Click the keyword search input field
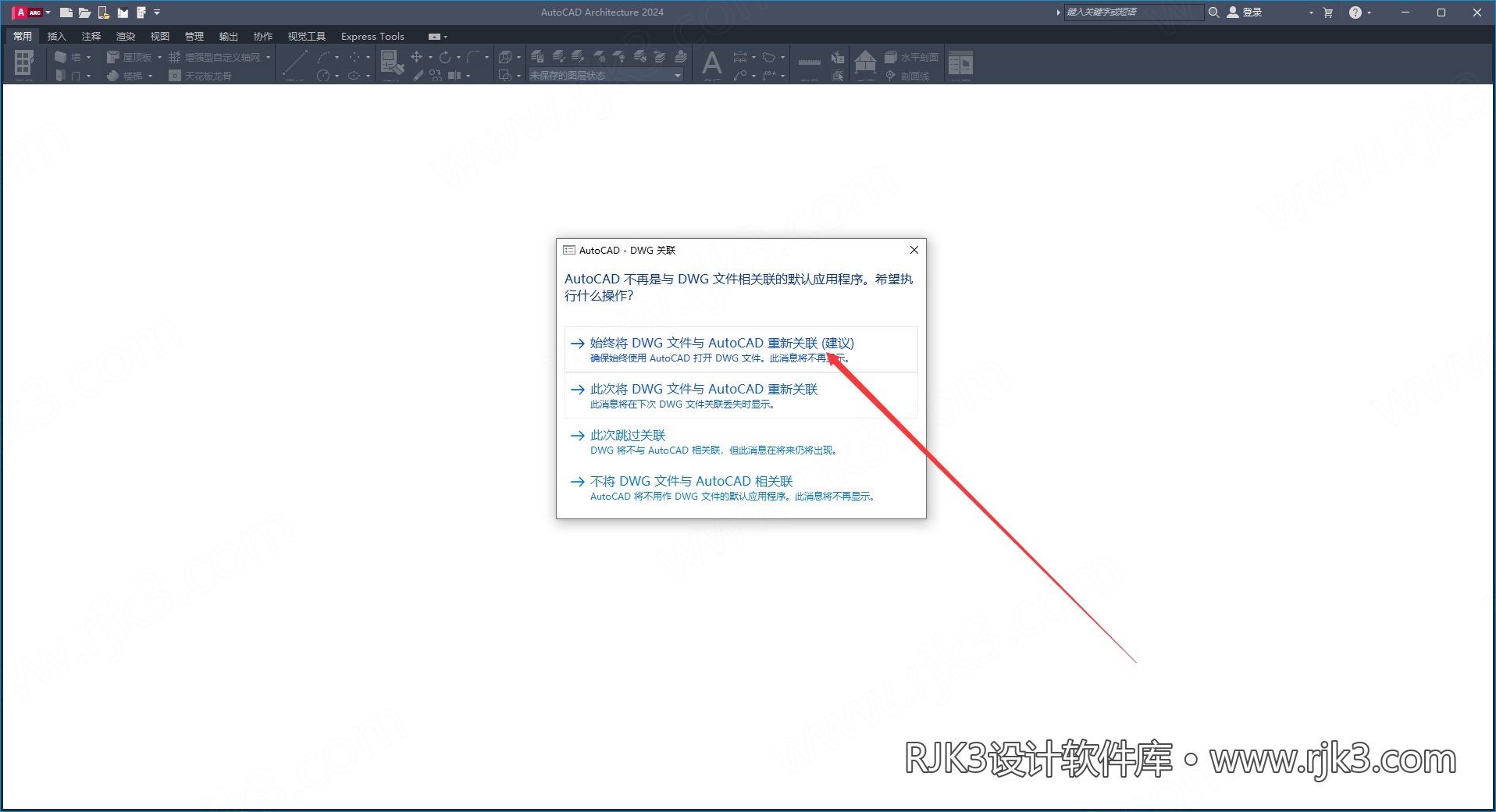The width and height of the screenshot is (1496, 812). [1134, 12]
